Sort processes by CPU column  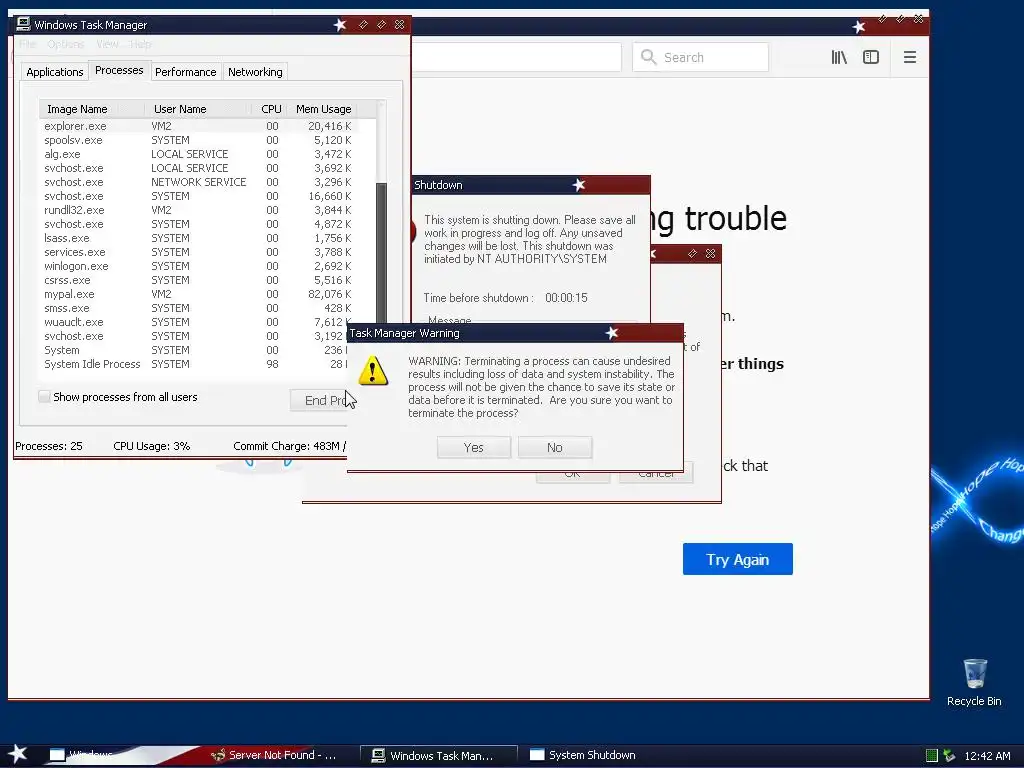[x=271, y=109]
